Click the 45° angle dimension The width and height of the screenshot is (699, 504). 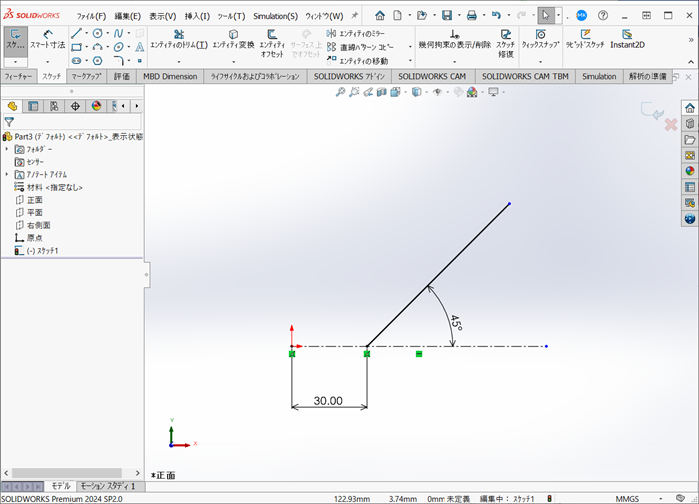click(456, 323)
